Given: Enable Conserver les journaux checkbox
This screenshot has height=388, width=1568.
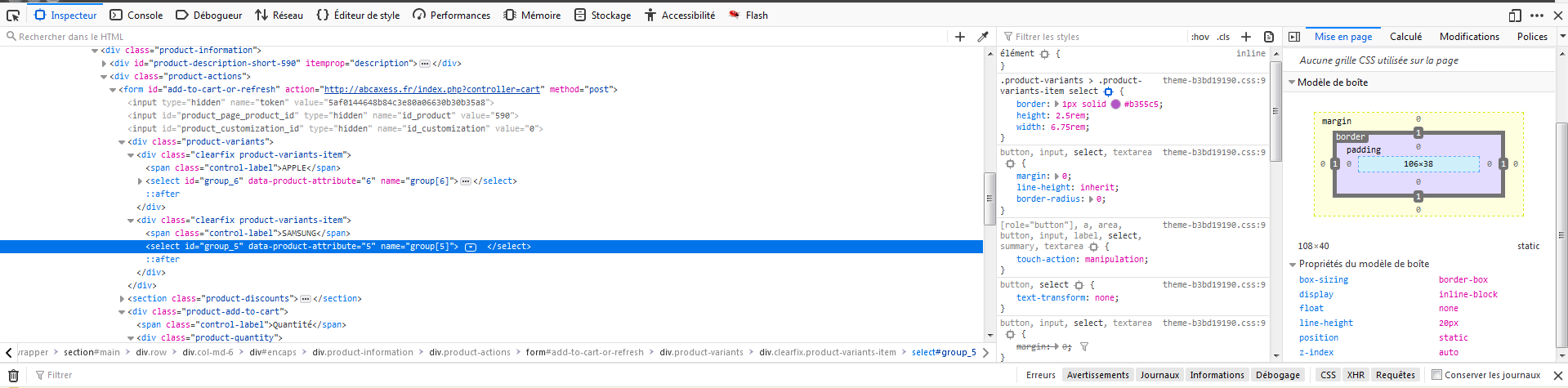Looking at the screenshot, I should tap(1437, 376).
